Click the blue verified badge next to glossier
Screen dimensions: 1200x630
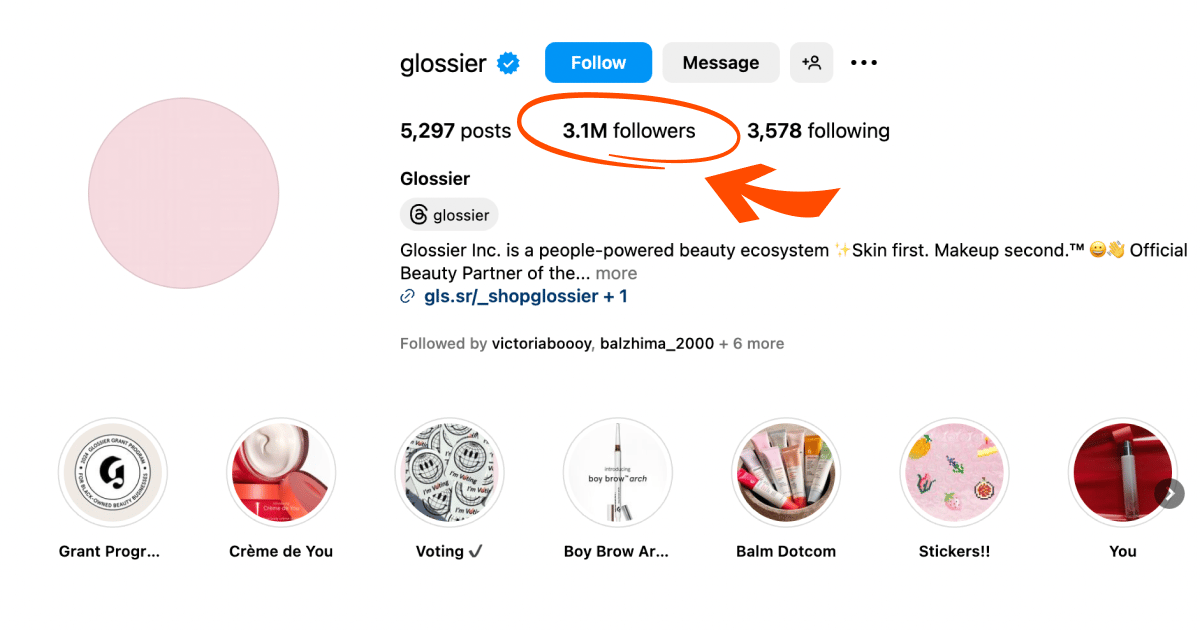[509, 63]
